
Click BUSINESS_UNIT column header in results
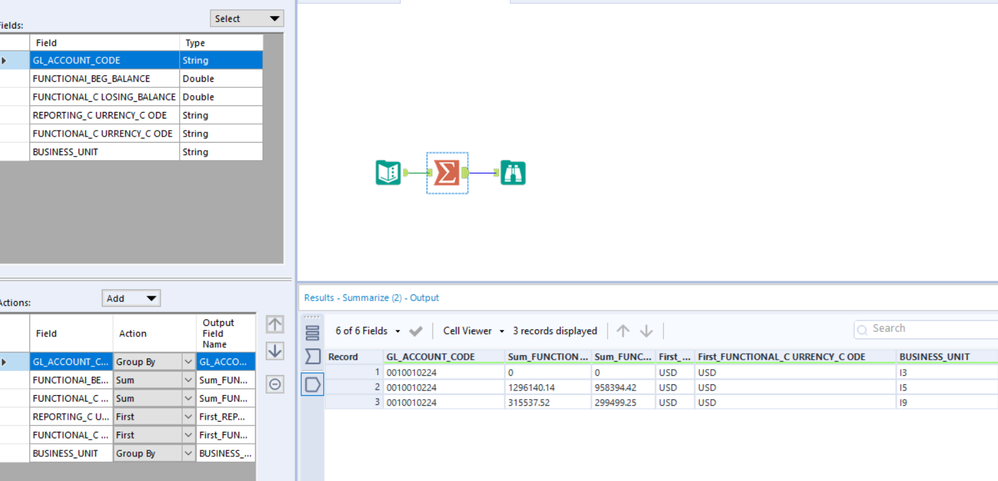tap(947, 357)
